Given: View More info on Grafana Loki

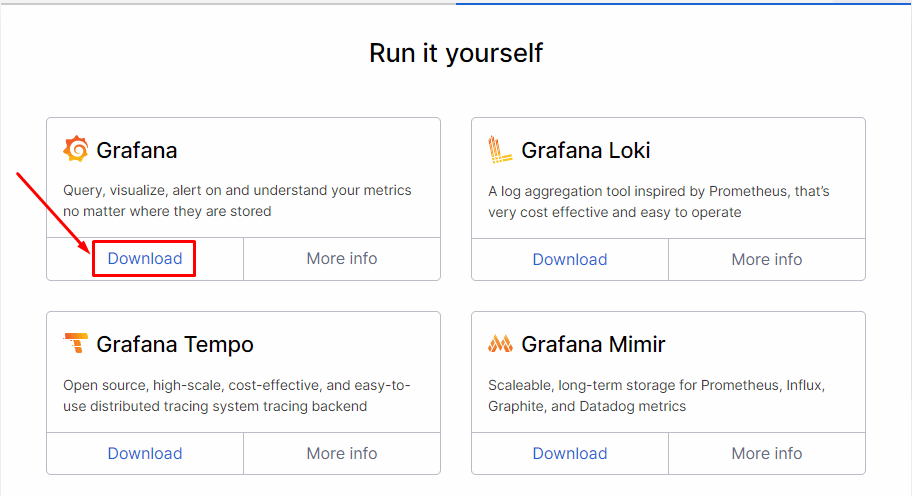Looking at the screenshot, I should (x=767, y=259).
